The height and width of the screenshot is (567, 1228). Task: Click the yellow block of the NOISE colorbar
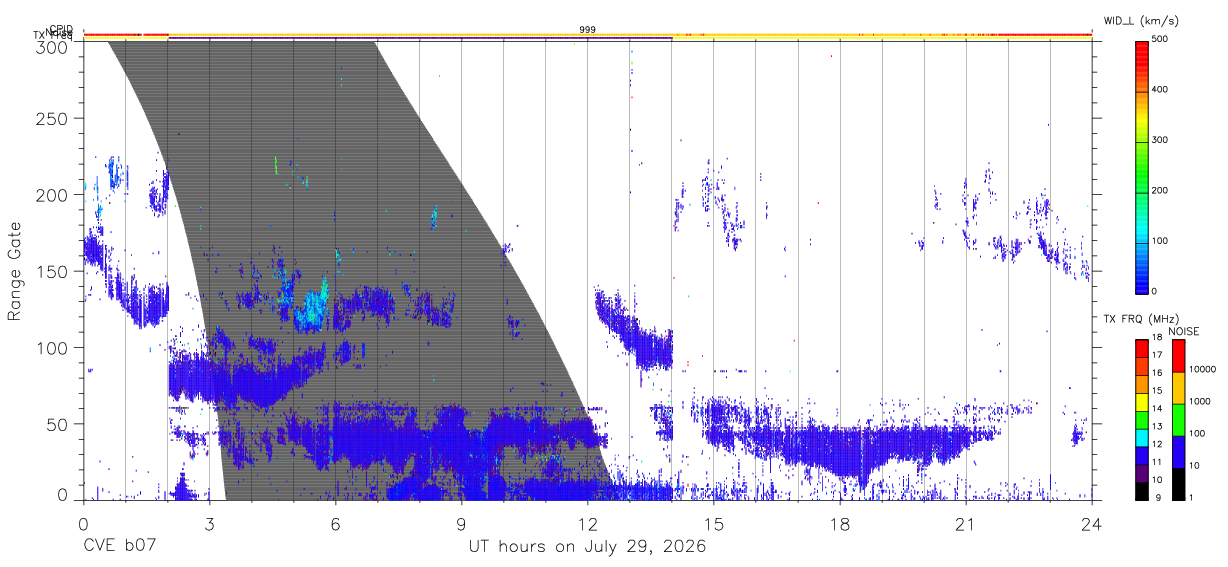(x=1178, y=388)
